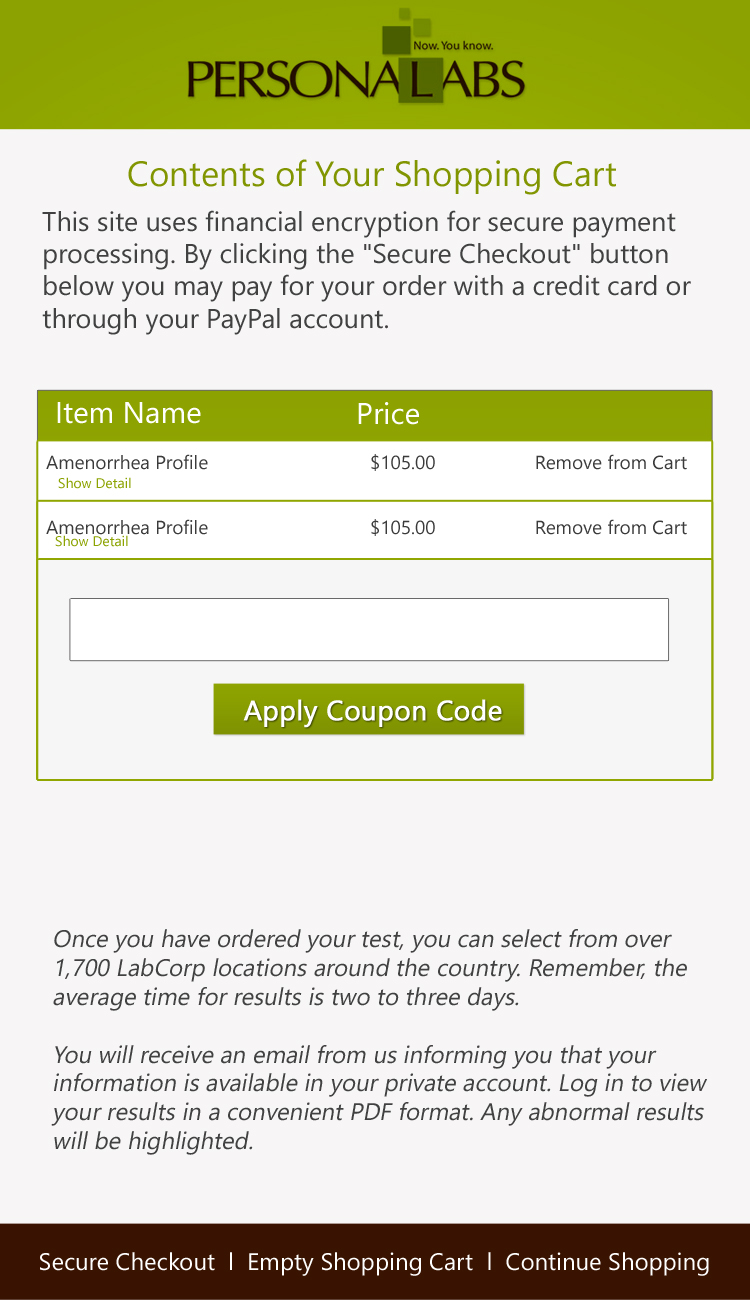Click the second $105.00 price
Image resolution: width=750 pixels, height=1300 pixels.
403,528
